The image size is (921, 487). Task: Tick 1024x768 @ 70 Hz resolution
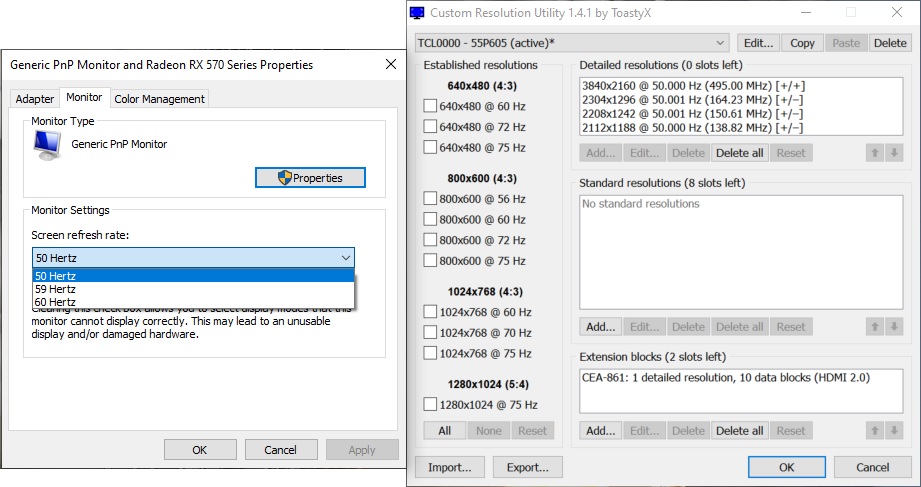tap(430, 333)
